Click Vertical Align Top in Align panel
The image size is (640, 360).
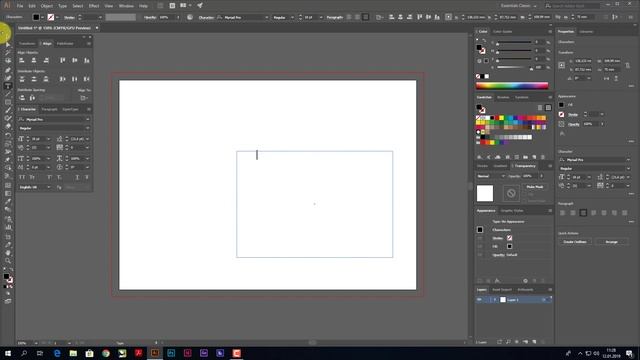62,60
